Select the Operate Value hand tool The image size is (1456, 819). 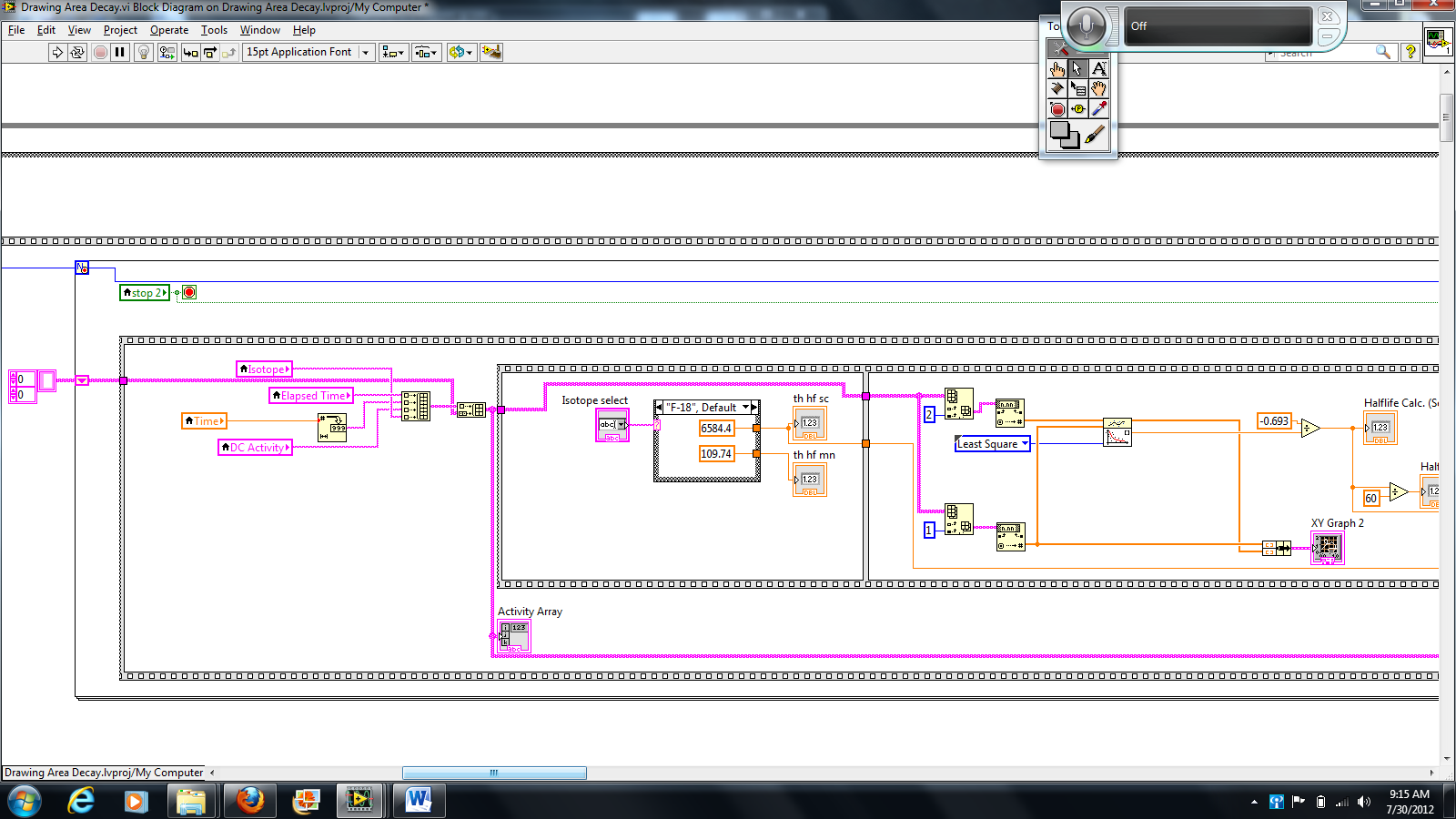click(1057, 69)
